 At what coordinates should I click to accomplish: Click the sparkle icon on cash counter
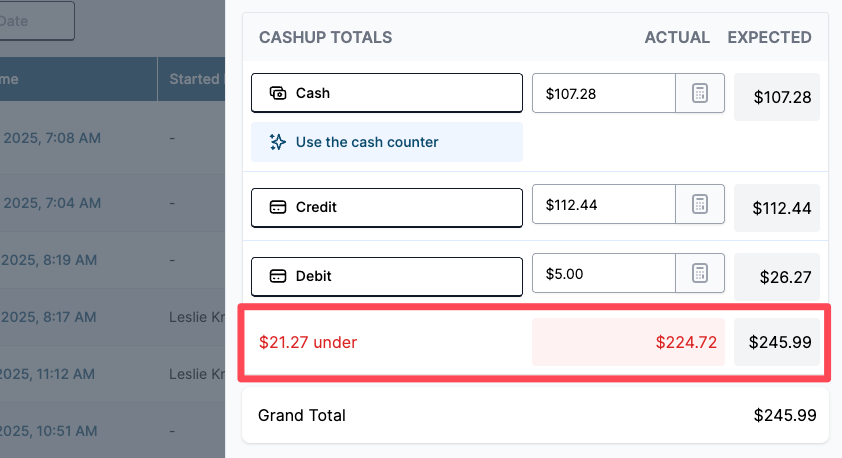[x=278, y=142]
